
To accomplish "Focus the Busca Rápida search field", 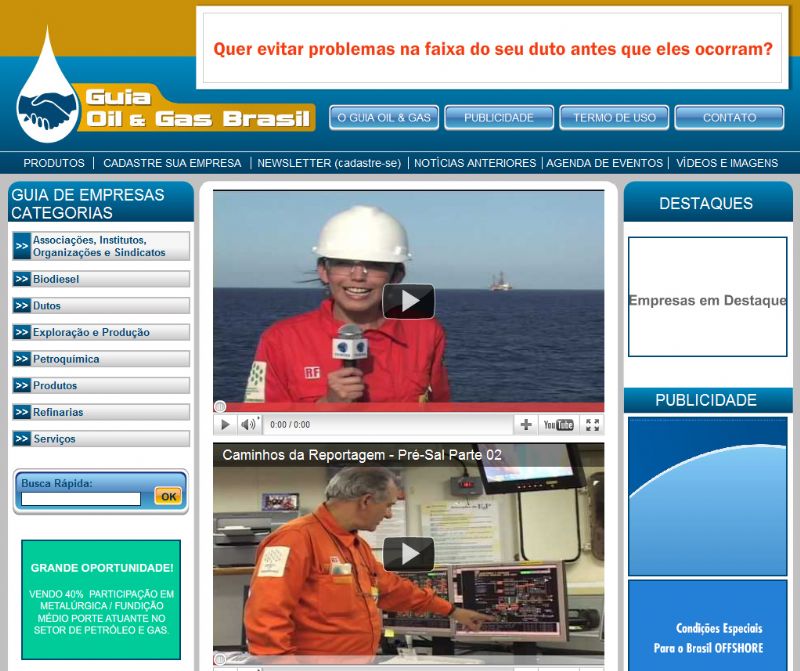I will click(x=81, y=499).
